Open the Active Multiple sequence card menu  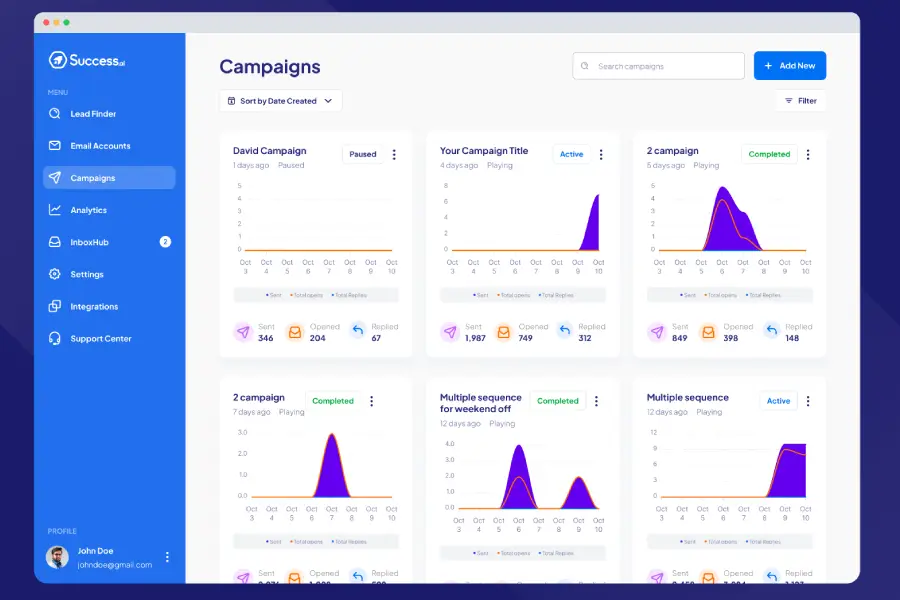click(x=808, y=401)
